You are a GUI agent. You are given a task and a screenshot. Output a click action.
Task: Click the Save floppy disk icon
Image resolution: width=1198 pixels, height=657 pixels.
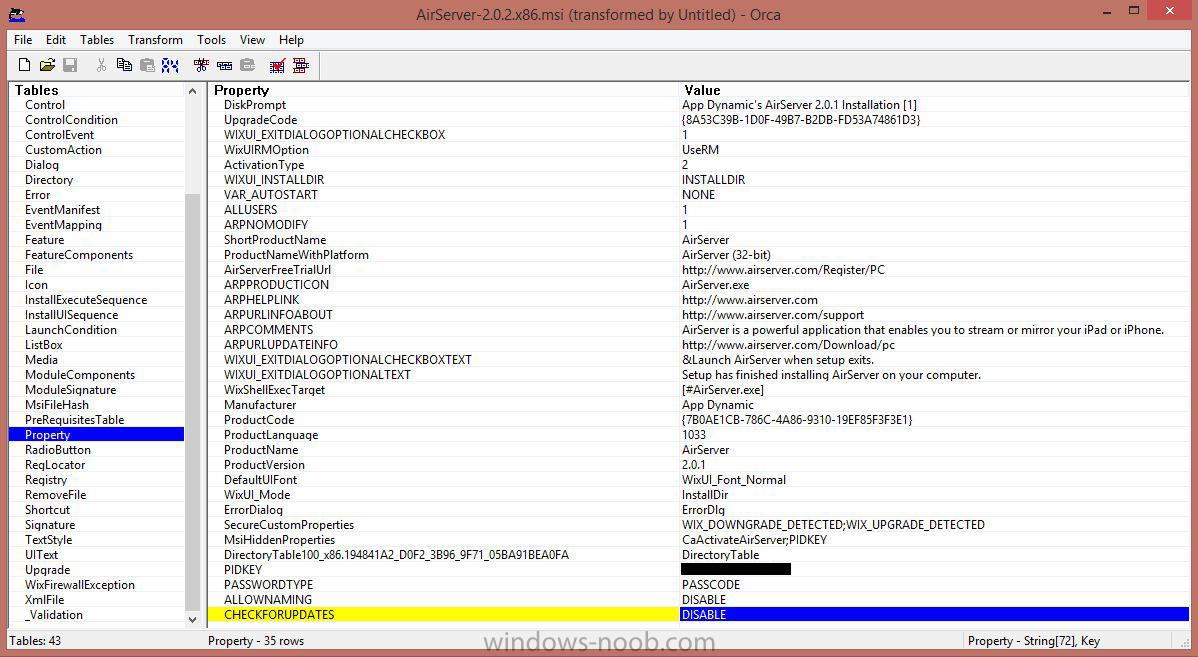click(70, 65)
